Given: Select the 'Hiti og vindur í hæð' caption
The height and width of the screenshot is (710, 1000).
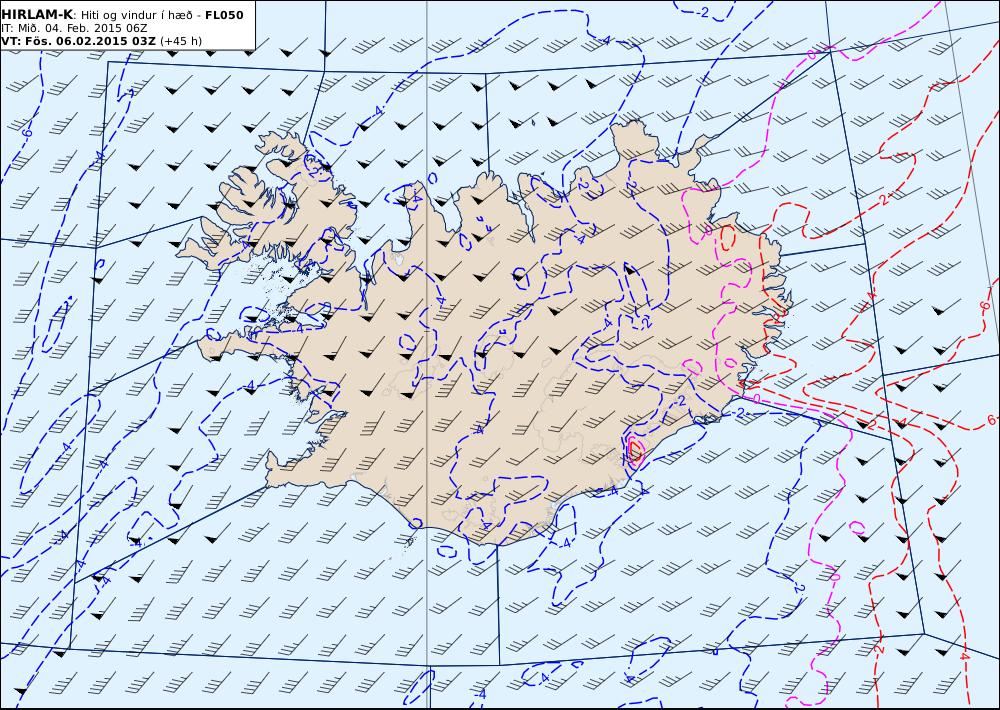Looking at the screenshot, I should (136, 15).
